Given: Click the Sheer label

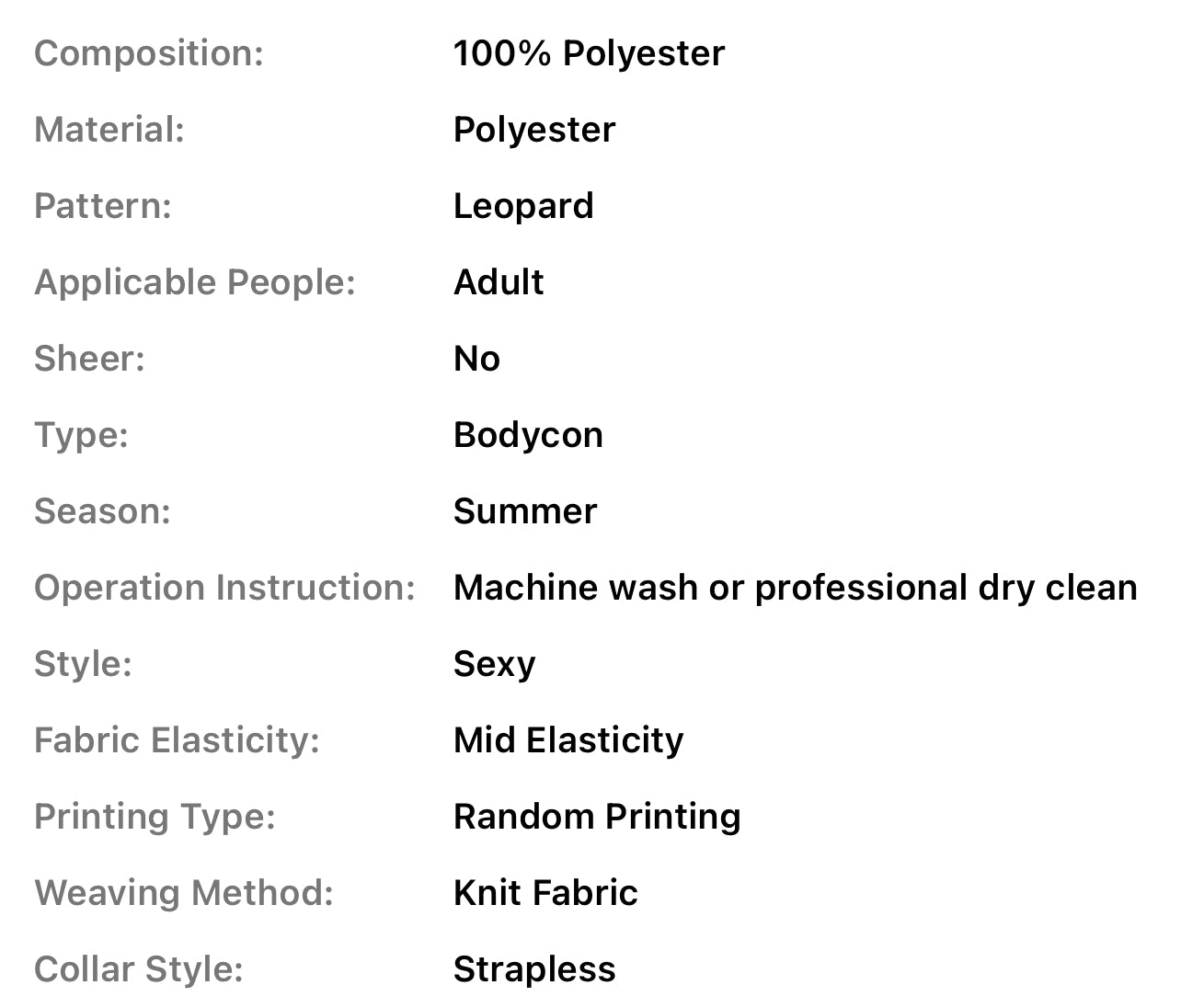Looking at the screenshot, I should [89, 359].
